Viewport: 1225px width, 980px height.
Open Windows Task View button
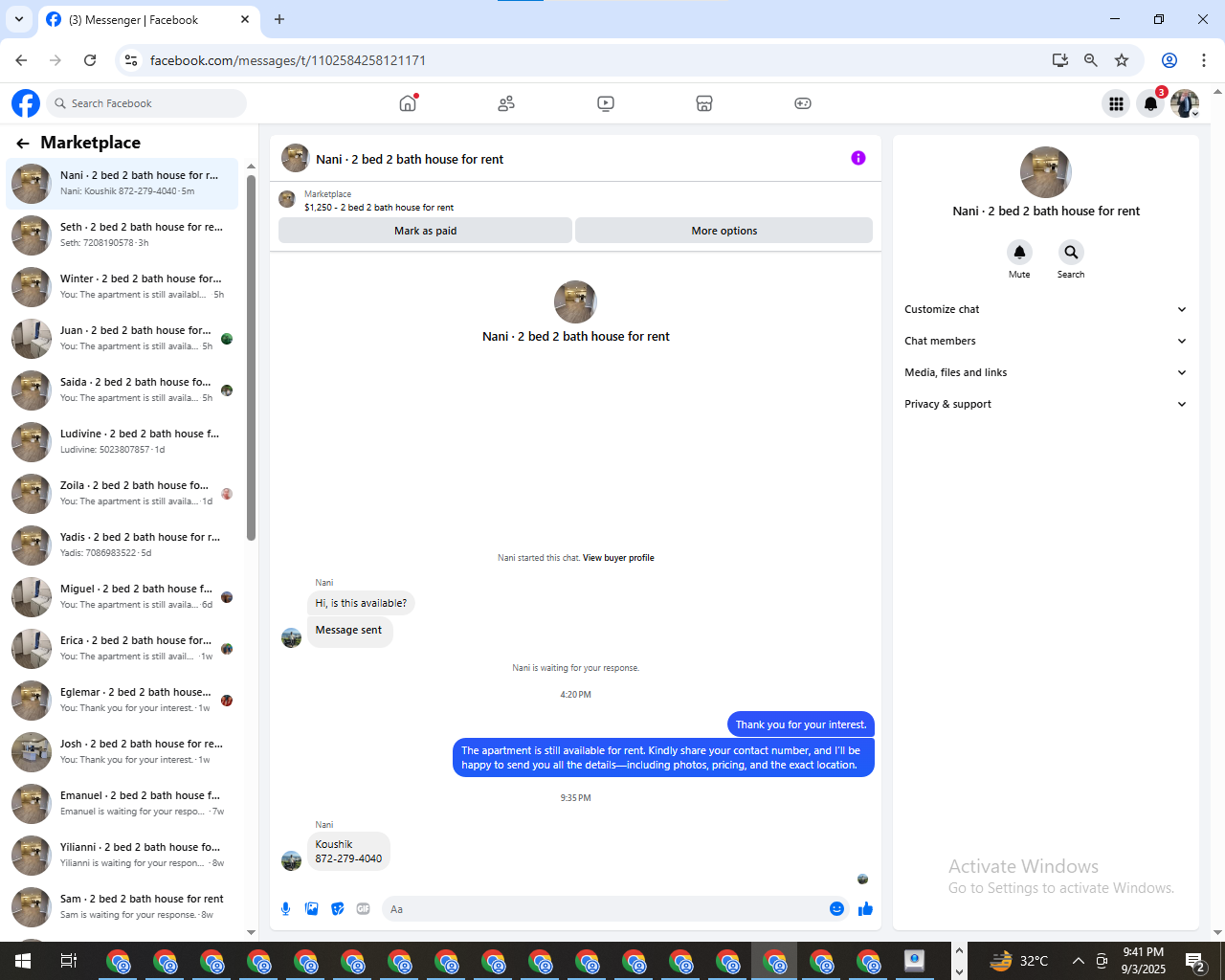68,961
